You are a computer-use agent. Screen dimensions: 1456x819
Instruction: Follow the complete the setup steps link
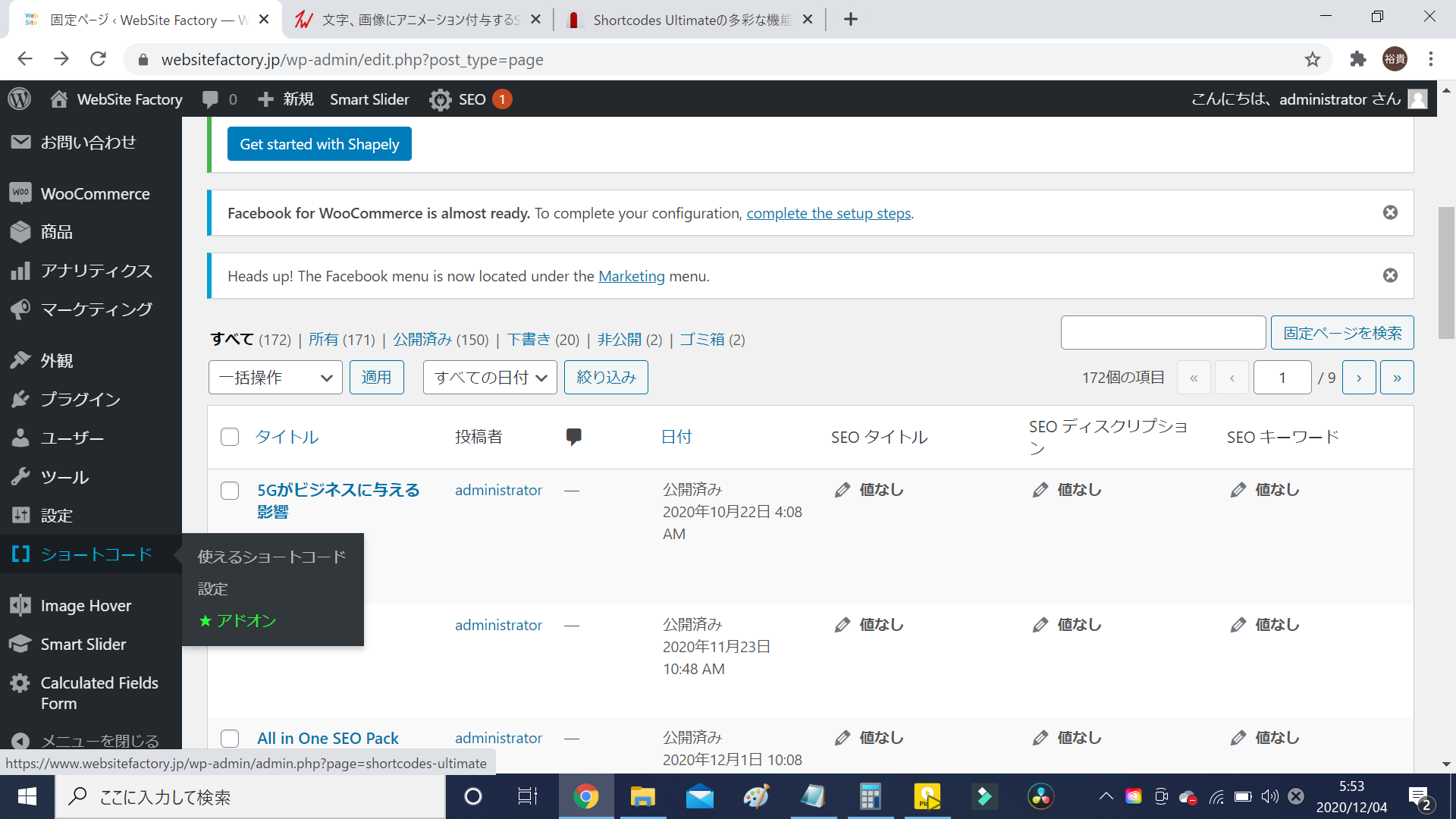(x=829, y=213)
